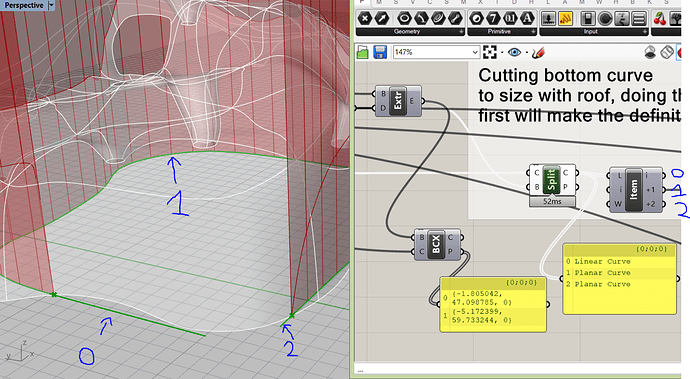
Task: Expand the Input panel plus button
Action: point(645,32)
